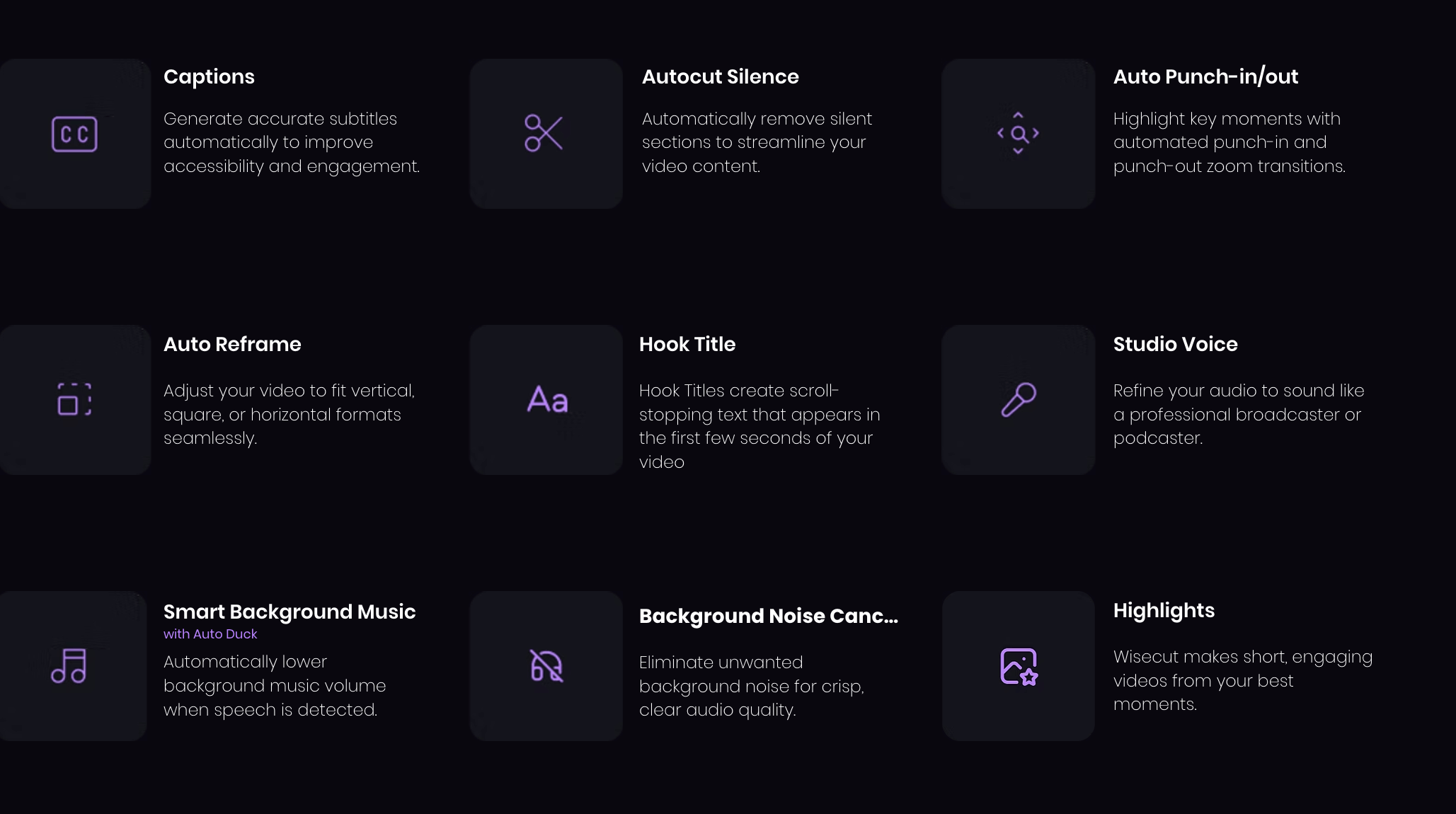Image resolution: width=1456 pixels, height=814 pixels.
Task: Click the Background Noise Cancellation headphone icon
Action: [x=546, y=666]
